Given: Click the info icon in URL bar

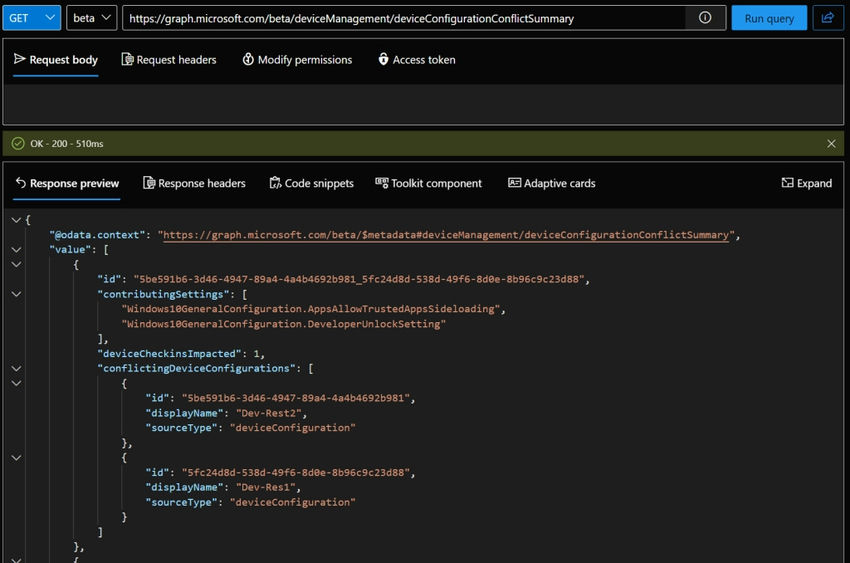Looking at the screenshot, I should point(705,18).
